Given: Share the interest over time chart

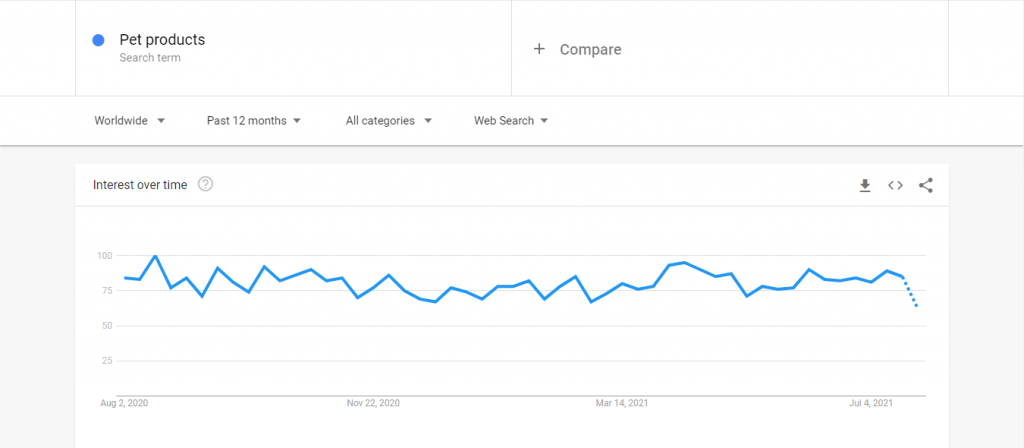Looking at the screenshot, I should coord(925,185).
